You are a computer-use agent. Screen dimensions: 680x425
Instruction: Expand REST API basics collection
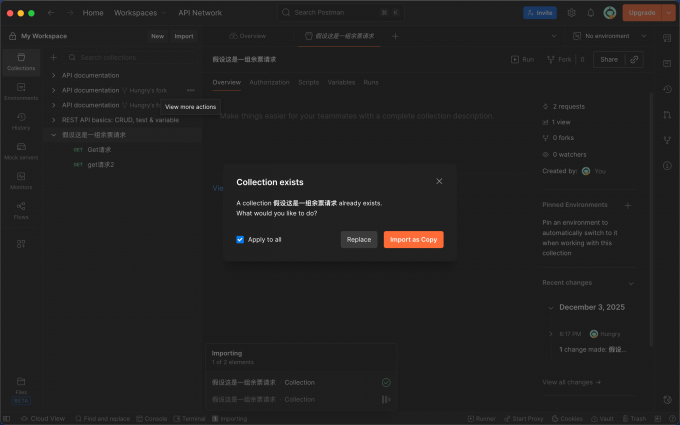(x=53, y=120)
